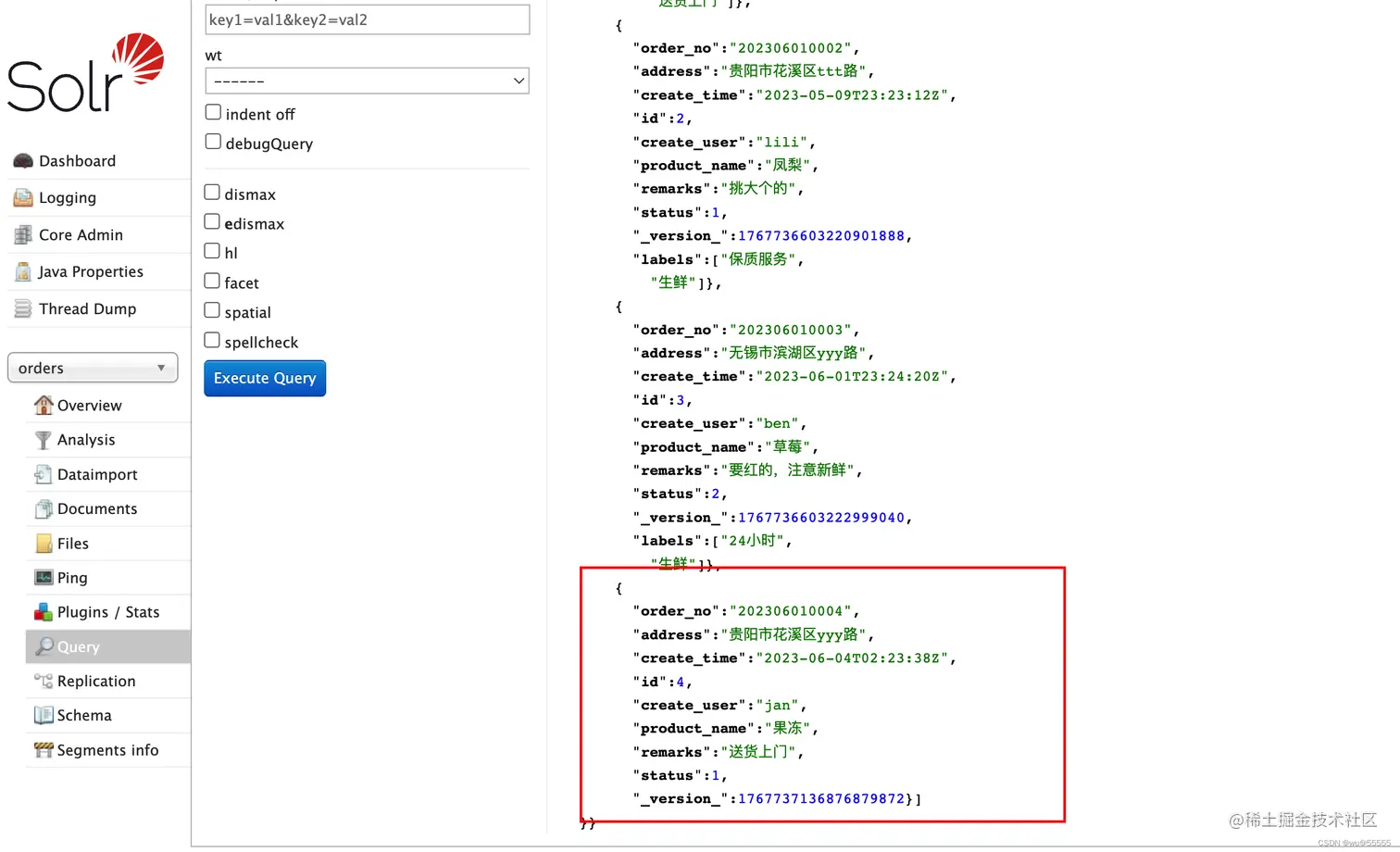
Task: Click the key1=val1&key2=val2 raw parameters field
Action: (x=367, y=19)
